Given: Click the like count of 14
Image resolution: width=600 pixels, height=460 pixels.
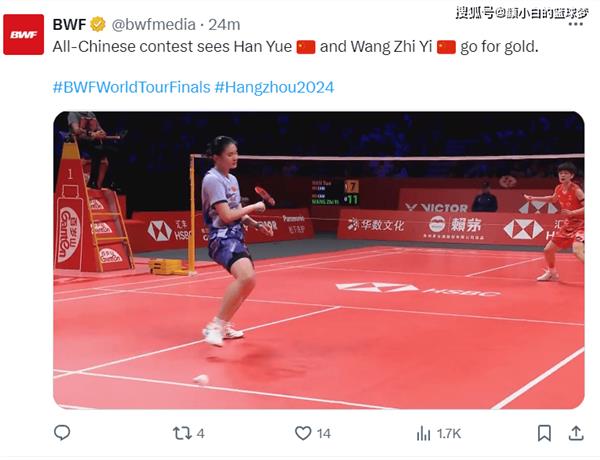Looking at the screenshot, I should click(323, 434).
